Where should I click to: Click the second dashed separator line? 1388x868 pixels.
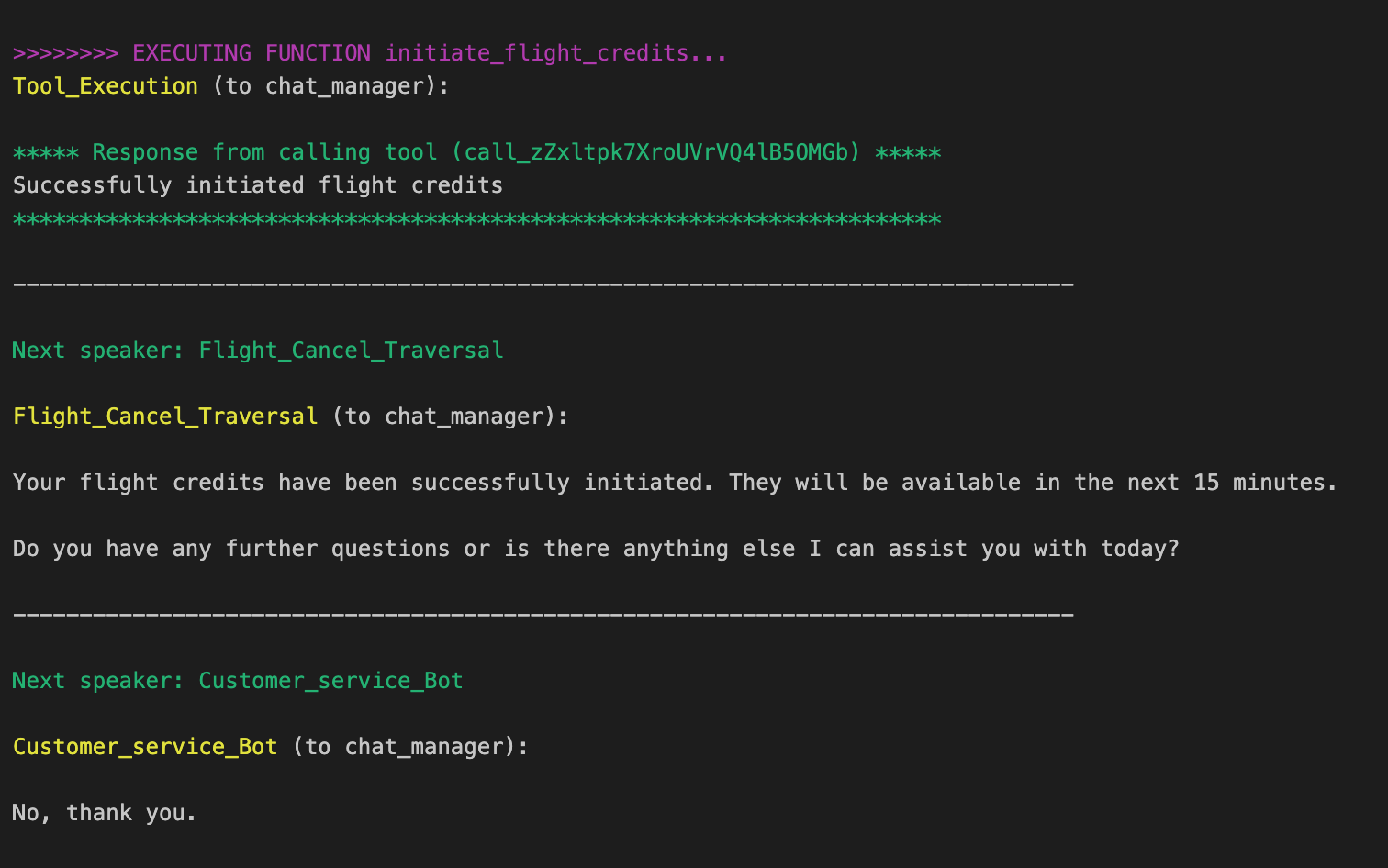coord(543,615)
